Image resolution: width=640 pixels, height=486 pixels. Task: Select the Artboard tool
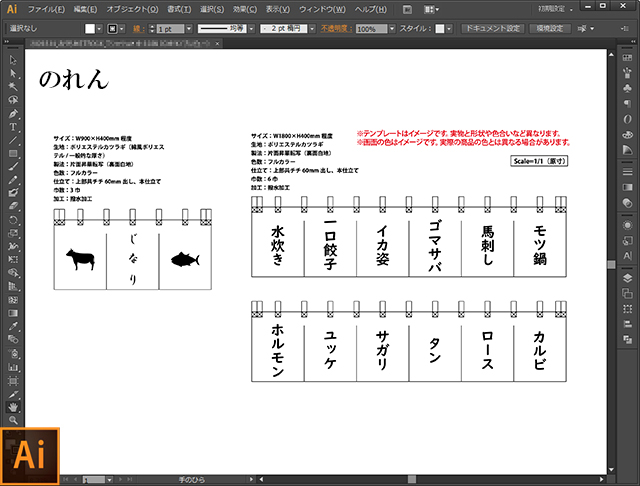pos(13,381)
